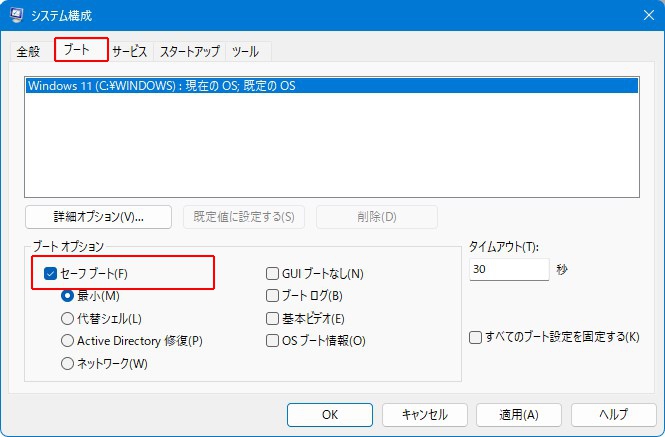This screenshot has height=437, width=665.
Task: Go to the スタートアップ tab
Action: pos(191,51)
